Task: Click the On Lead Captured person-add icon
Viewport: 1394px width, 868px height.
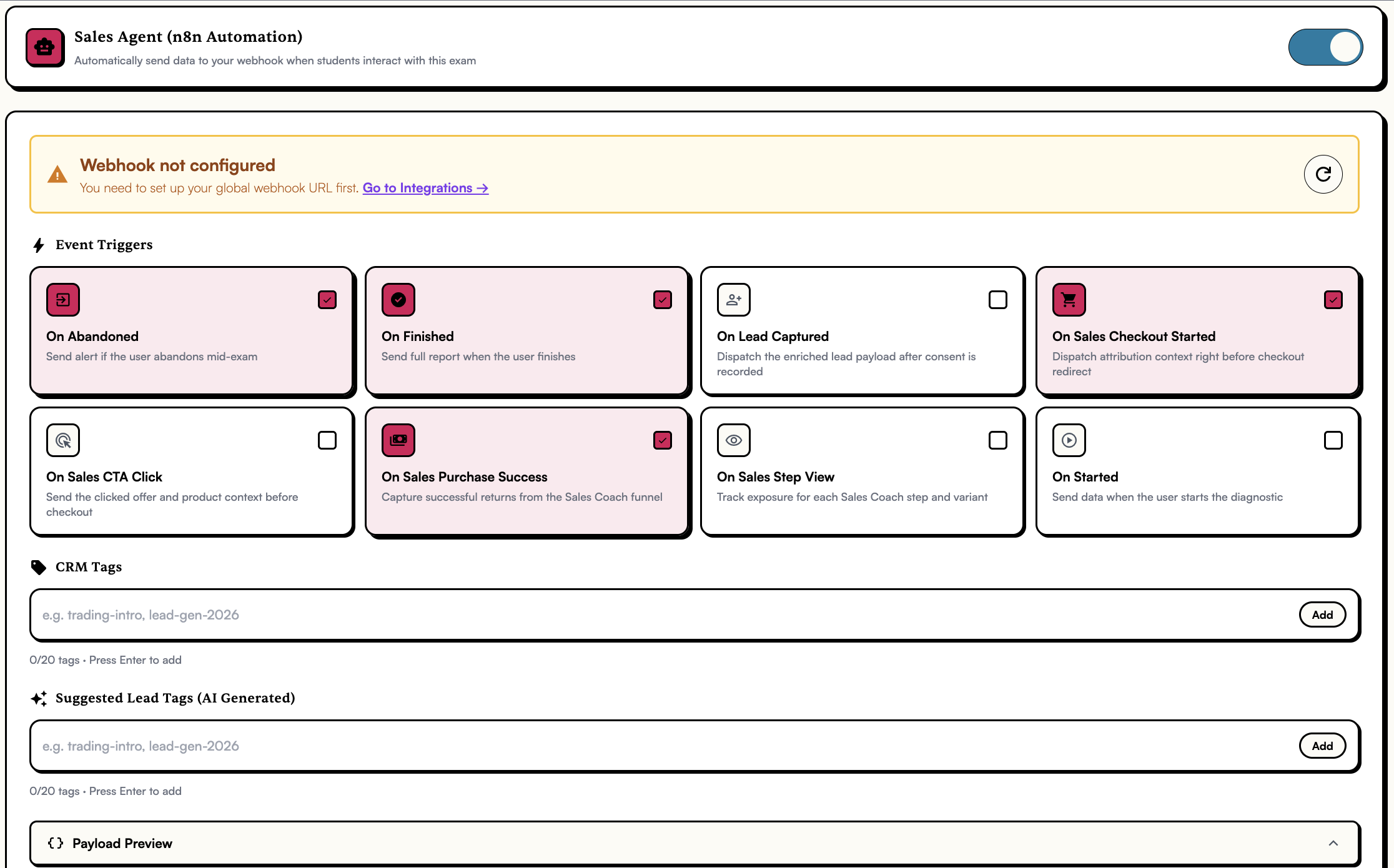Action: tap(733, 300)
